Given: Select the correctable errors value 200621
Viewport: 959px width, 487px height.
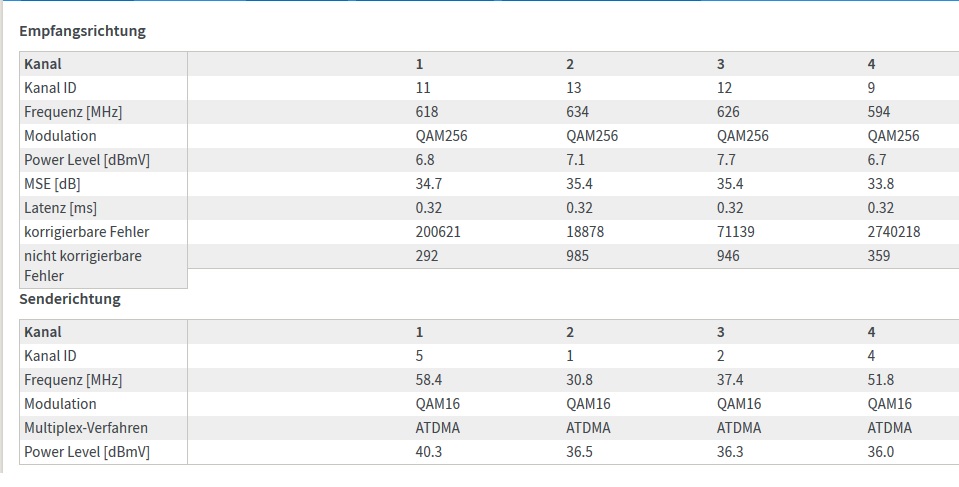Looking at the screenshot, I should point(438,232).
